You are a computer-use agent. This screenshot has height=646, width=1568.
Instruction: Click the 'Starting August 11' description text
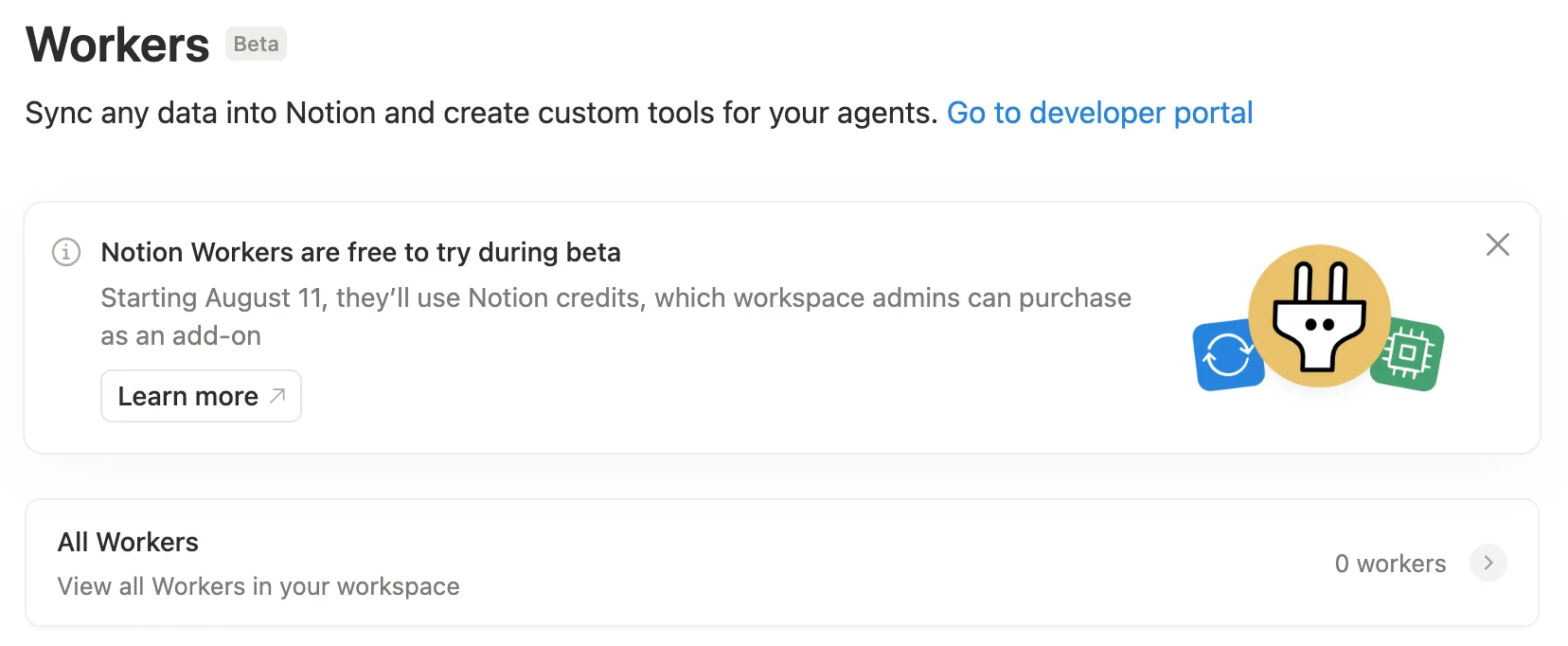tap(615, 316)
